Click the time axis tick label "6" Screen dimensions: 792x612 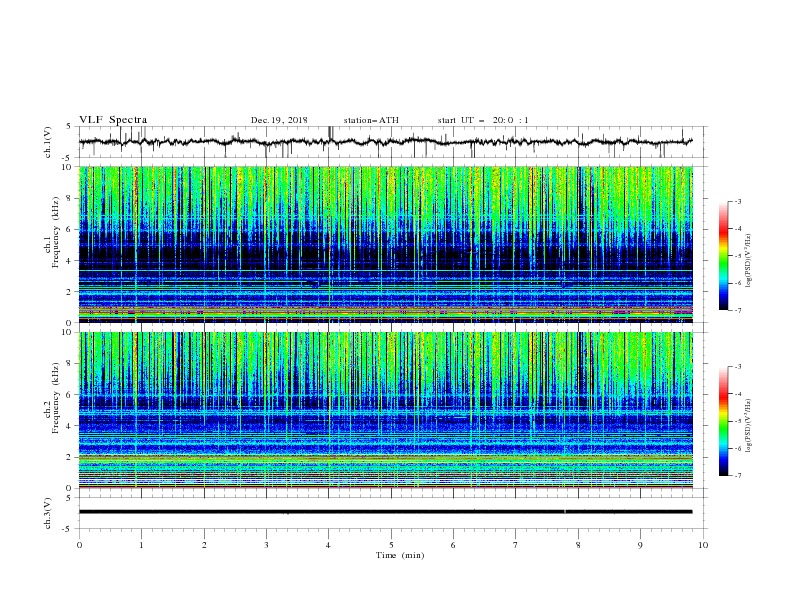454,545
